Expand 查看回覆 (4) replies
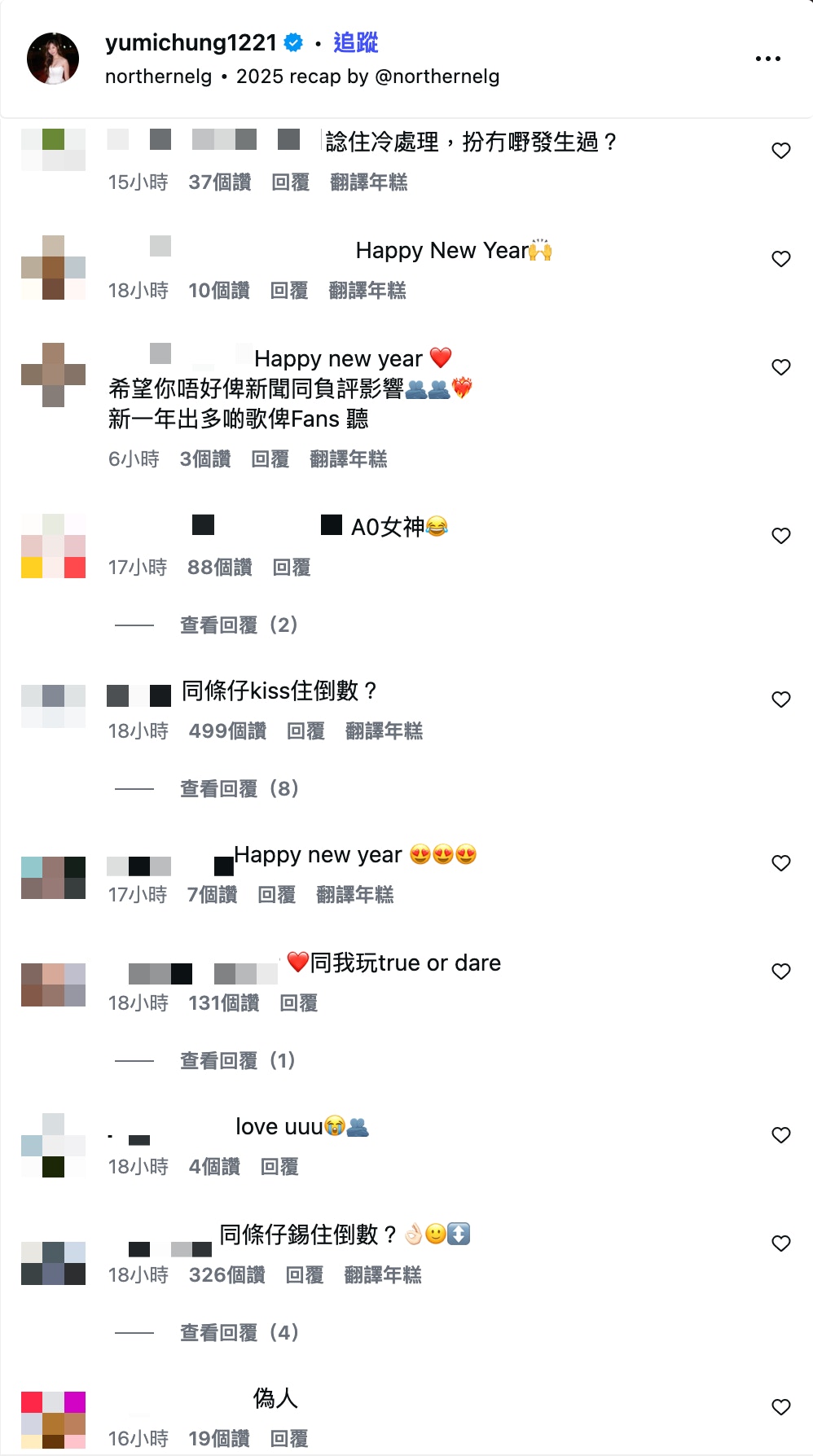This screenshot has height=1456, width=813. pyautogui.click(x=239, y=1332)
